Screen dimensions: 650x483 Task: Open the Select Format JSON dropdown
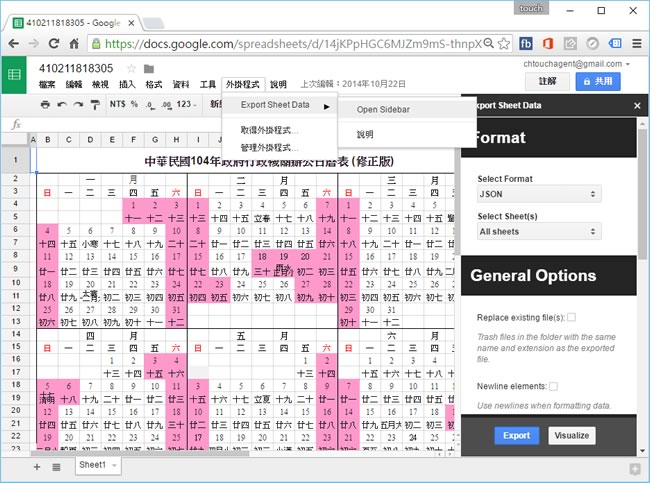[x=539, y=194]
